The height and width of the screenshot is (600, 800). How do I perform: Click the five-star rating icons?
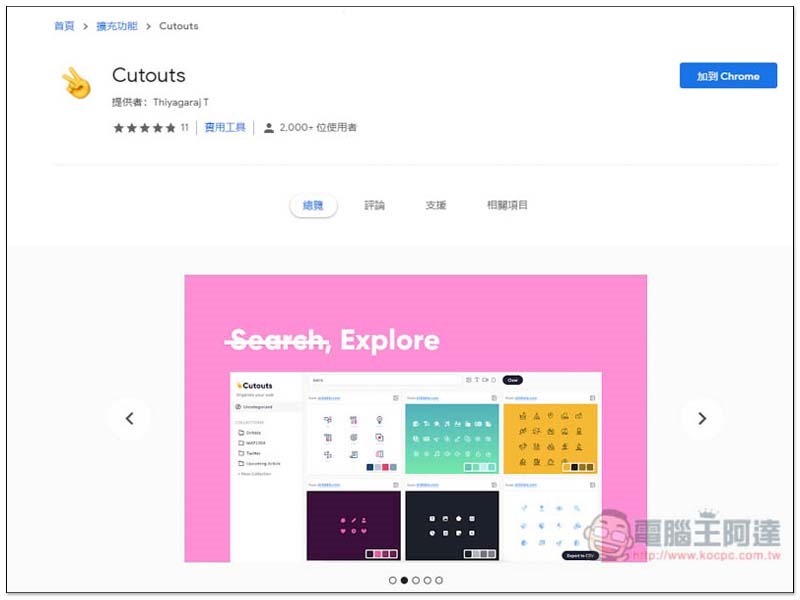coord(144,128)
